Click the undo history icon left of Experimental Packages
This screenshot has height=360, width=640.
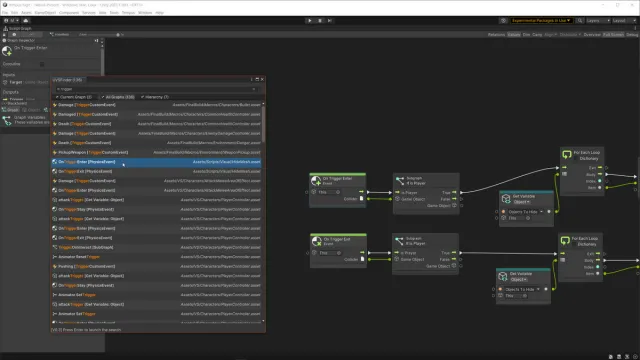(503, 20)
